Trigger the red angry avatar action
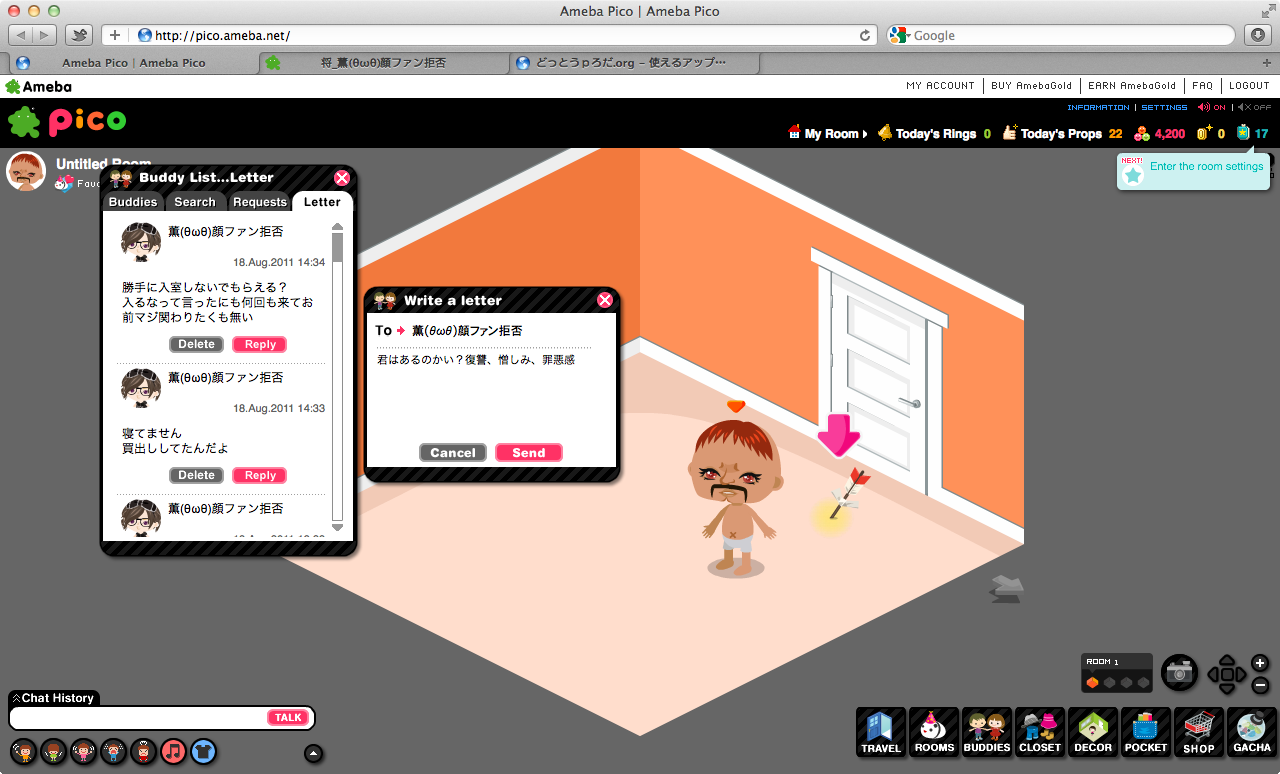1280x774 pixels. [144, 751]
